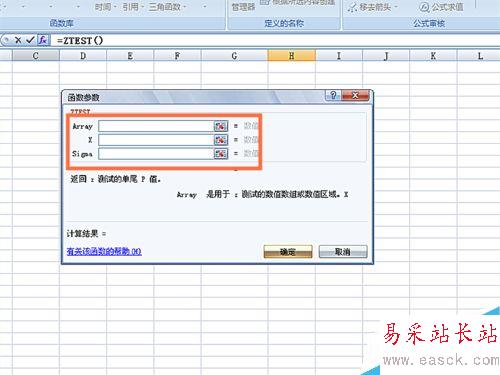The image size is (500, 375).
Task: Select column L header
Action: (480, 56)
